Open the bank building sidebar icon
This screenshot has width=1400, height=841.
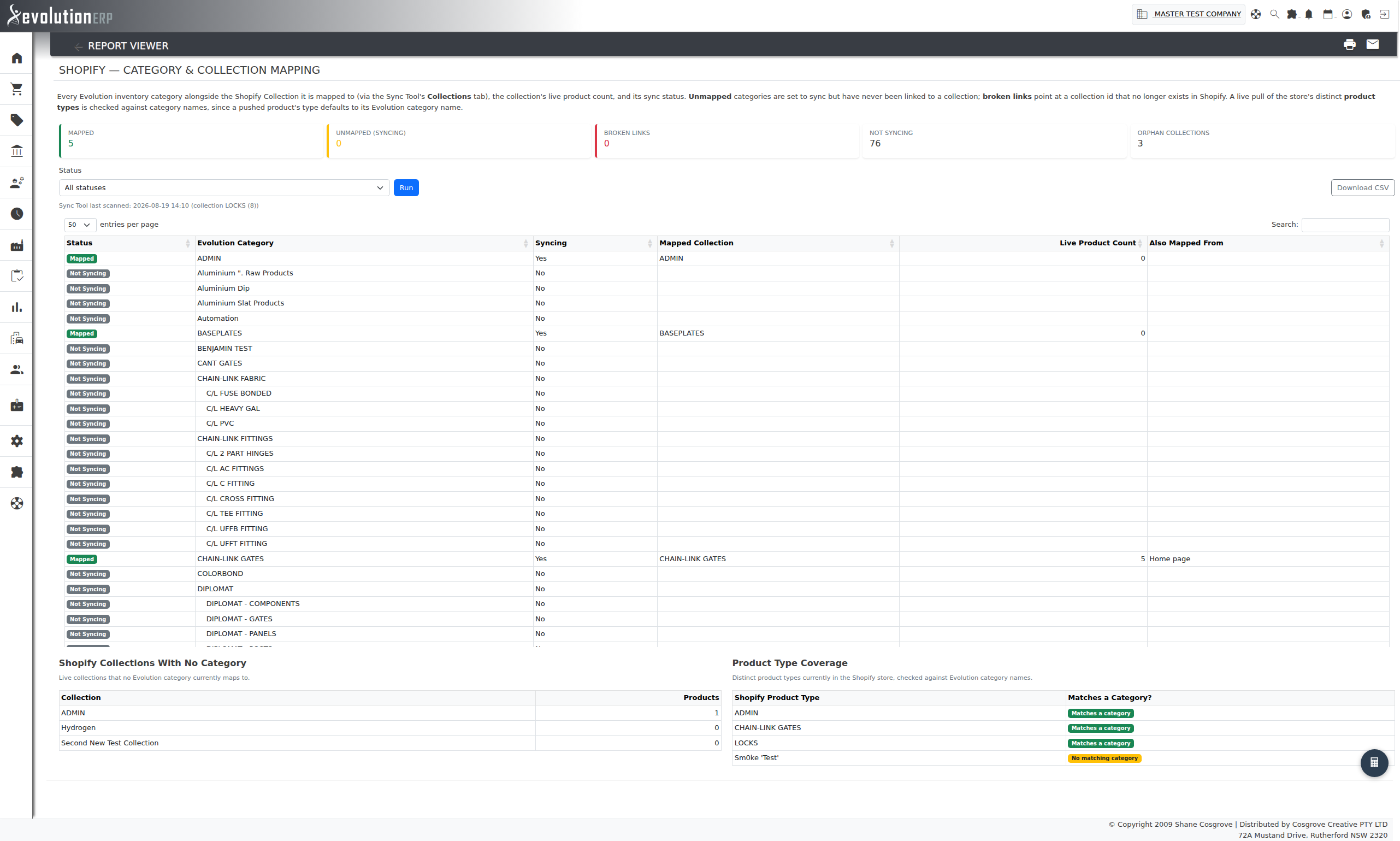pyautogui.click(x=17, y=151)
